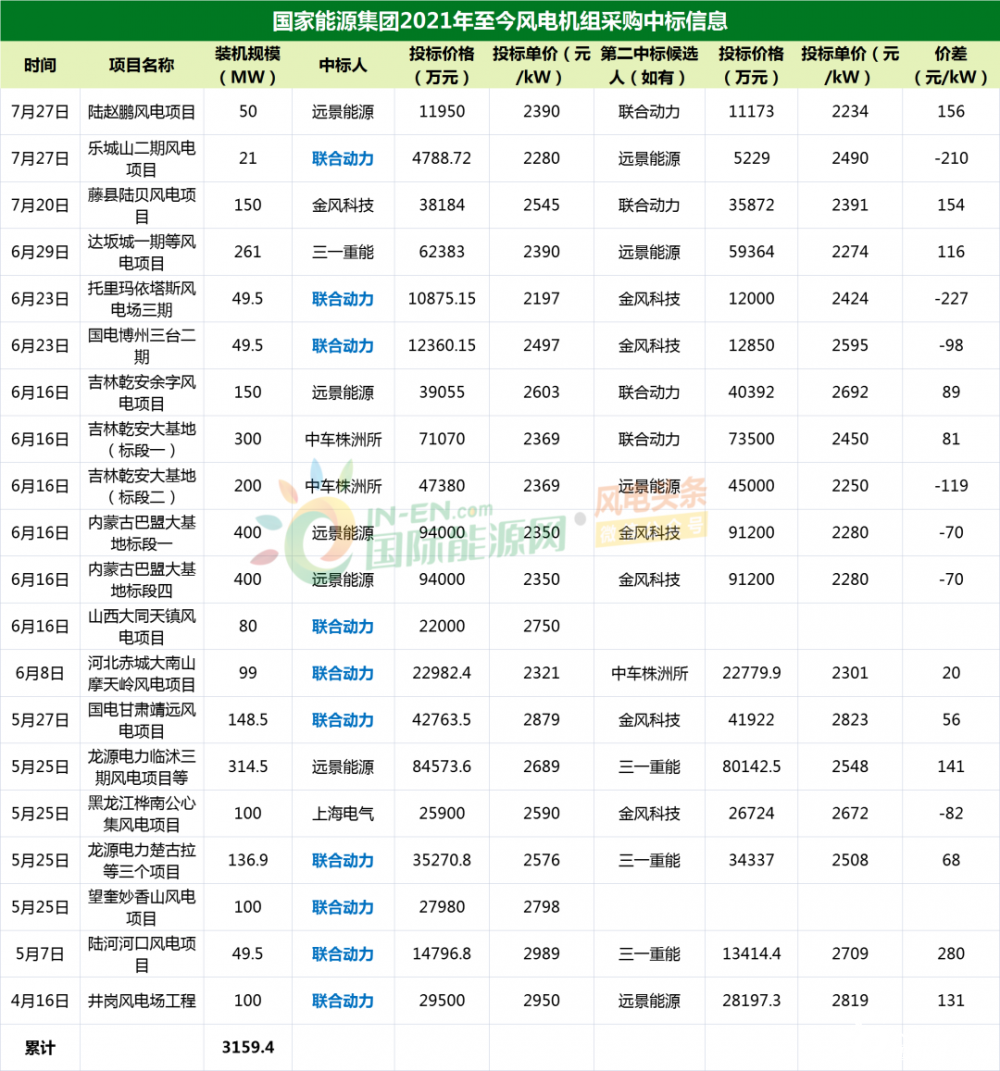Select project cell 河北赤城大南山摩天岭风电项目
The image size is (1000, 1071).
coord(141,673)
